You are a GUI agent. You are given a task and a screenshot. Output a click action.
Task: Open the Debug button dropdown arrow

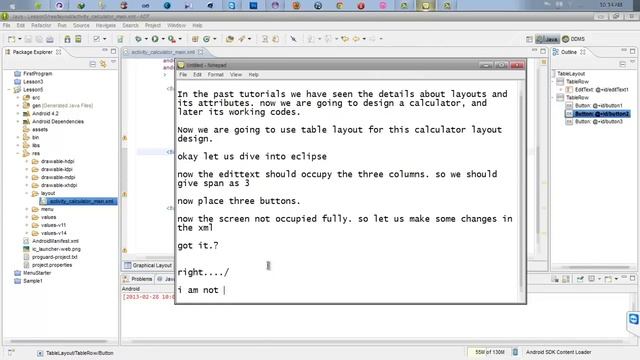pyautogui.click(x=146, y=39)
